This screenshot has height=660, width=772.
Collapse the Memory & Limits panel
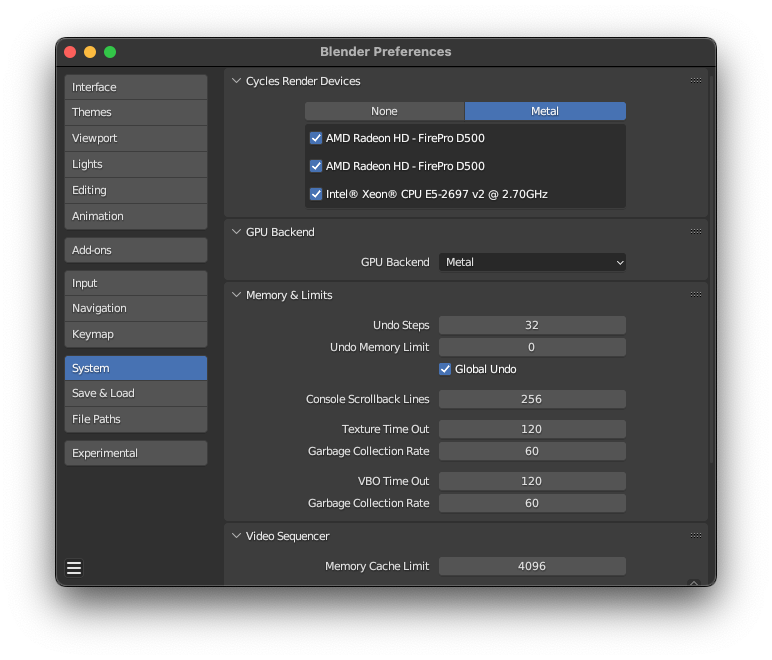point(236,295)
